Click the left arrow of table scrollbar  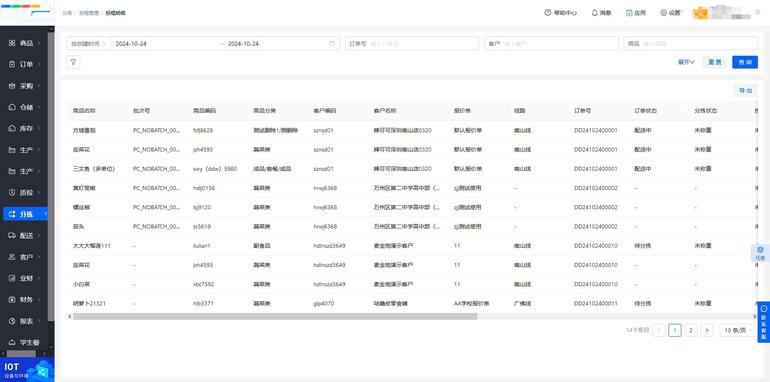click(x=70, y=317)
